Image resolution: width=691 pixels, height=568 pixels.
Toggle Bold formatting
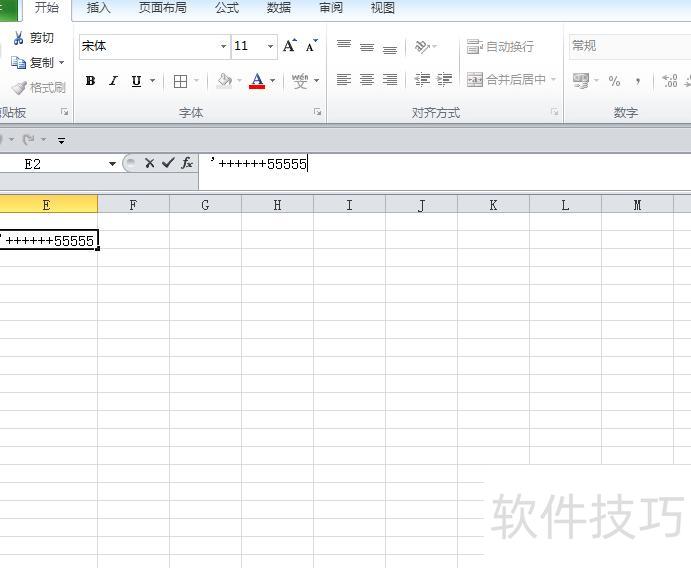pos(90,81)
